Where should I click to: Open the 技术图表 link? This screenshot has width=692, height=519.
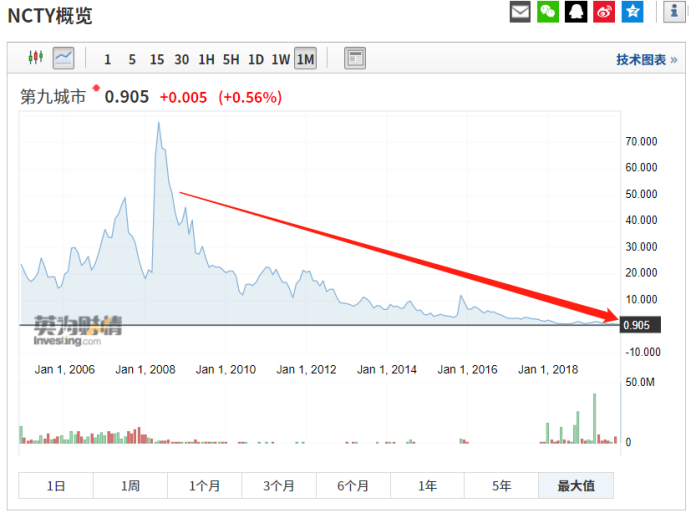click(x=647, y=60)
